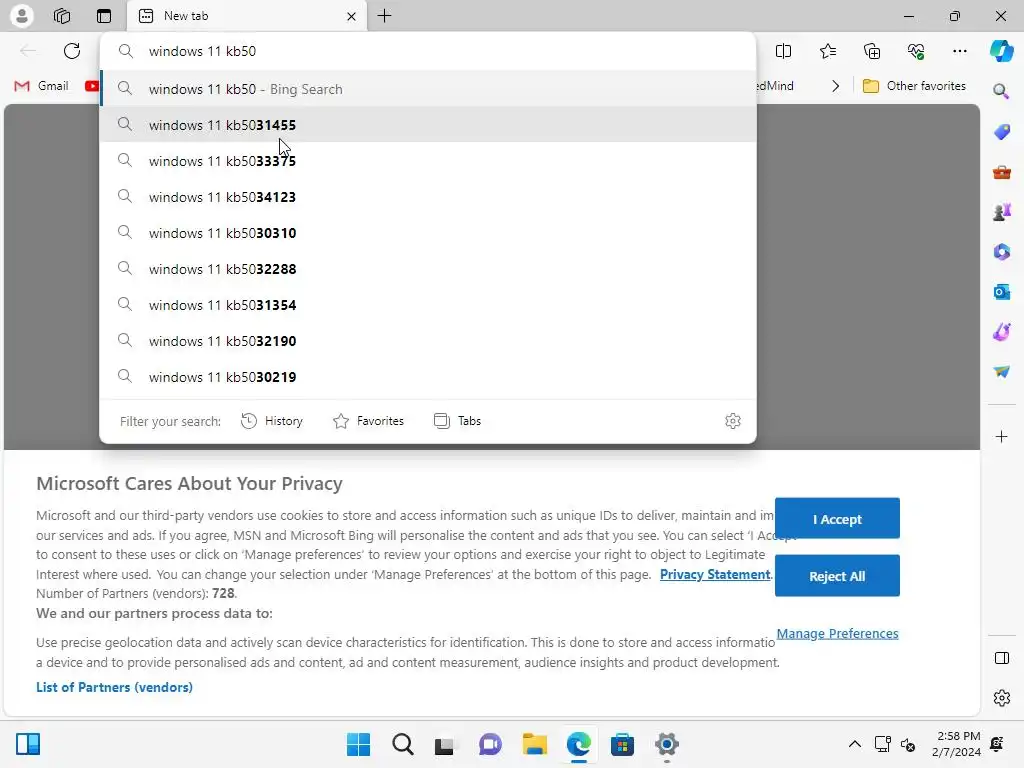Viewport: 1024px width, 768px height.
Task: Open sidebar settings gear
Action: (1001, 698)
